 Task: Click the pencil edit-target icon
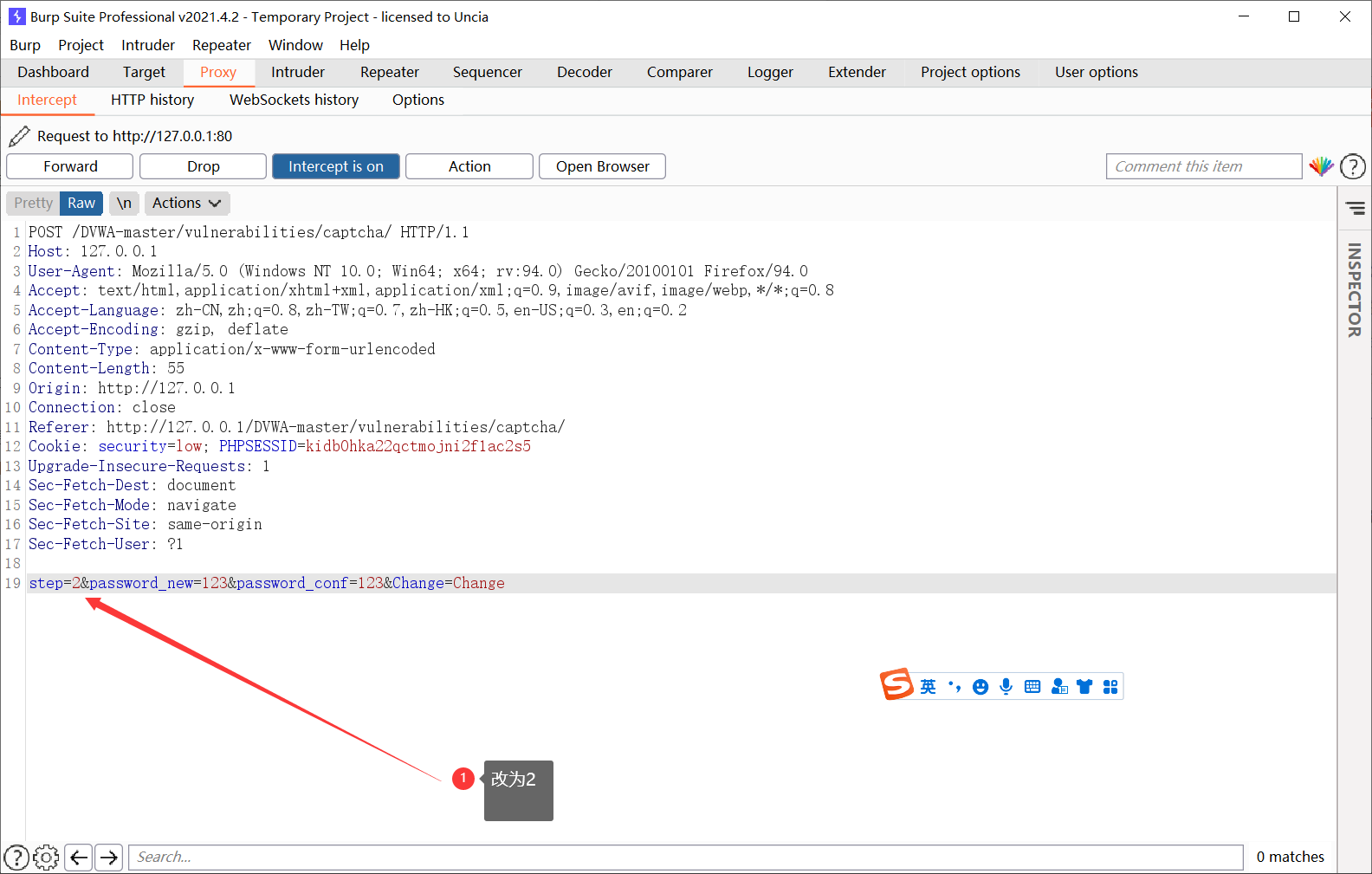[x=18, y=136]
